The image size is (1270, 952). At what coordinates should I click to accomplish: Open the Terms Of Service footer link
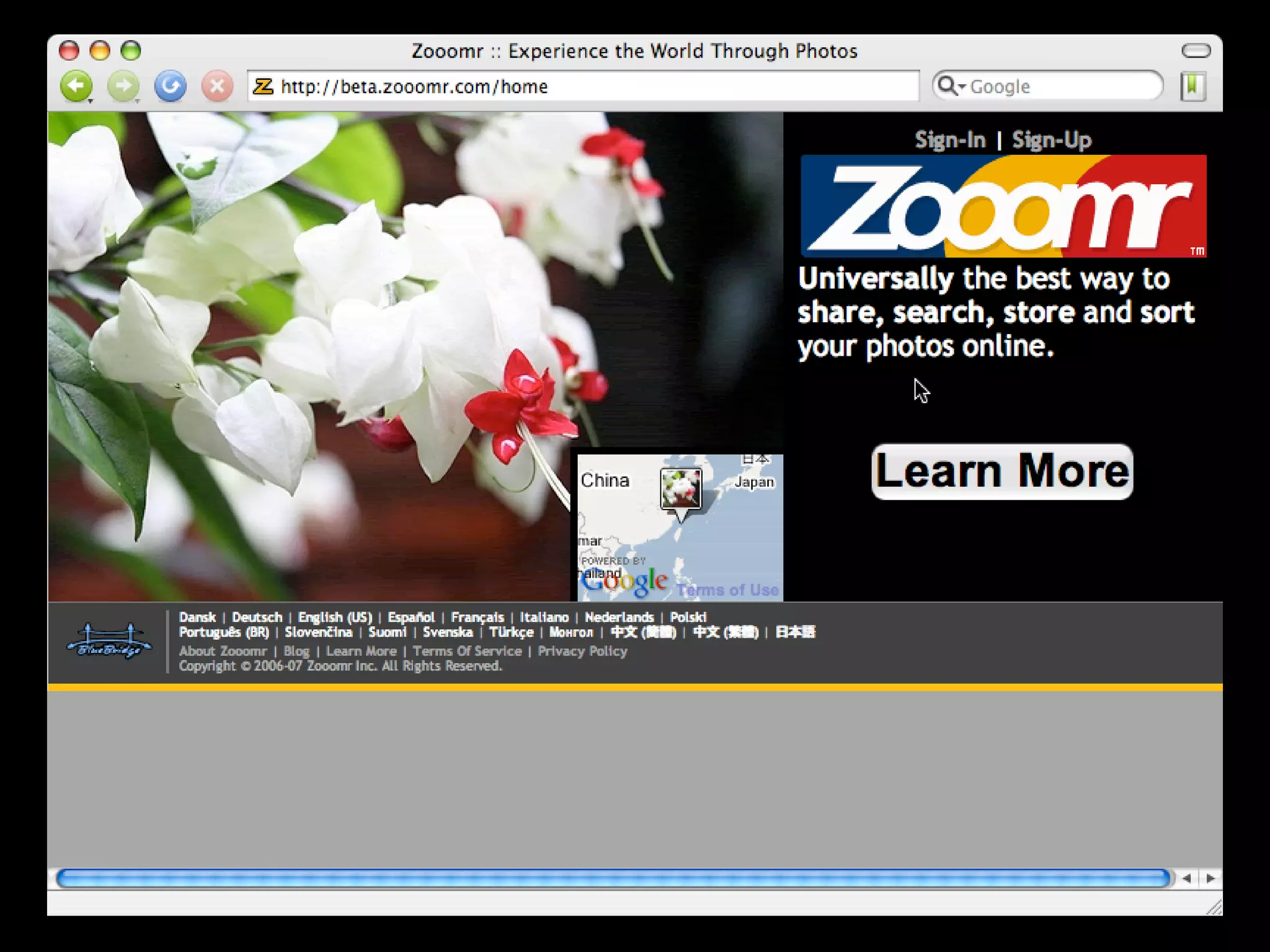tap(467, 651)
